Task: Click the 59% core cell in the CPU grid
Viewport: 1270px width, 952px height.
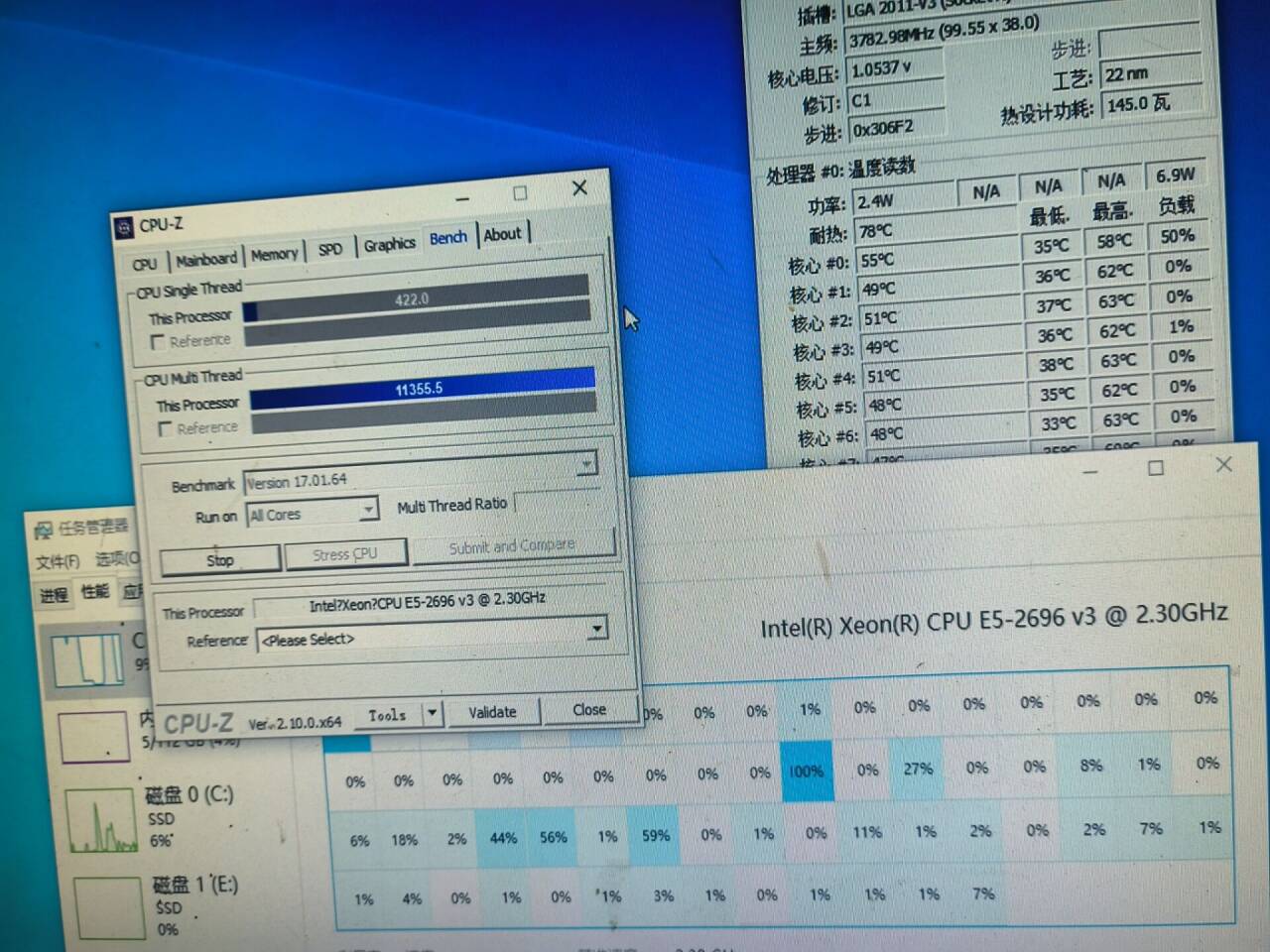Action: (656, 835)
